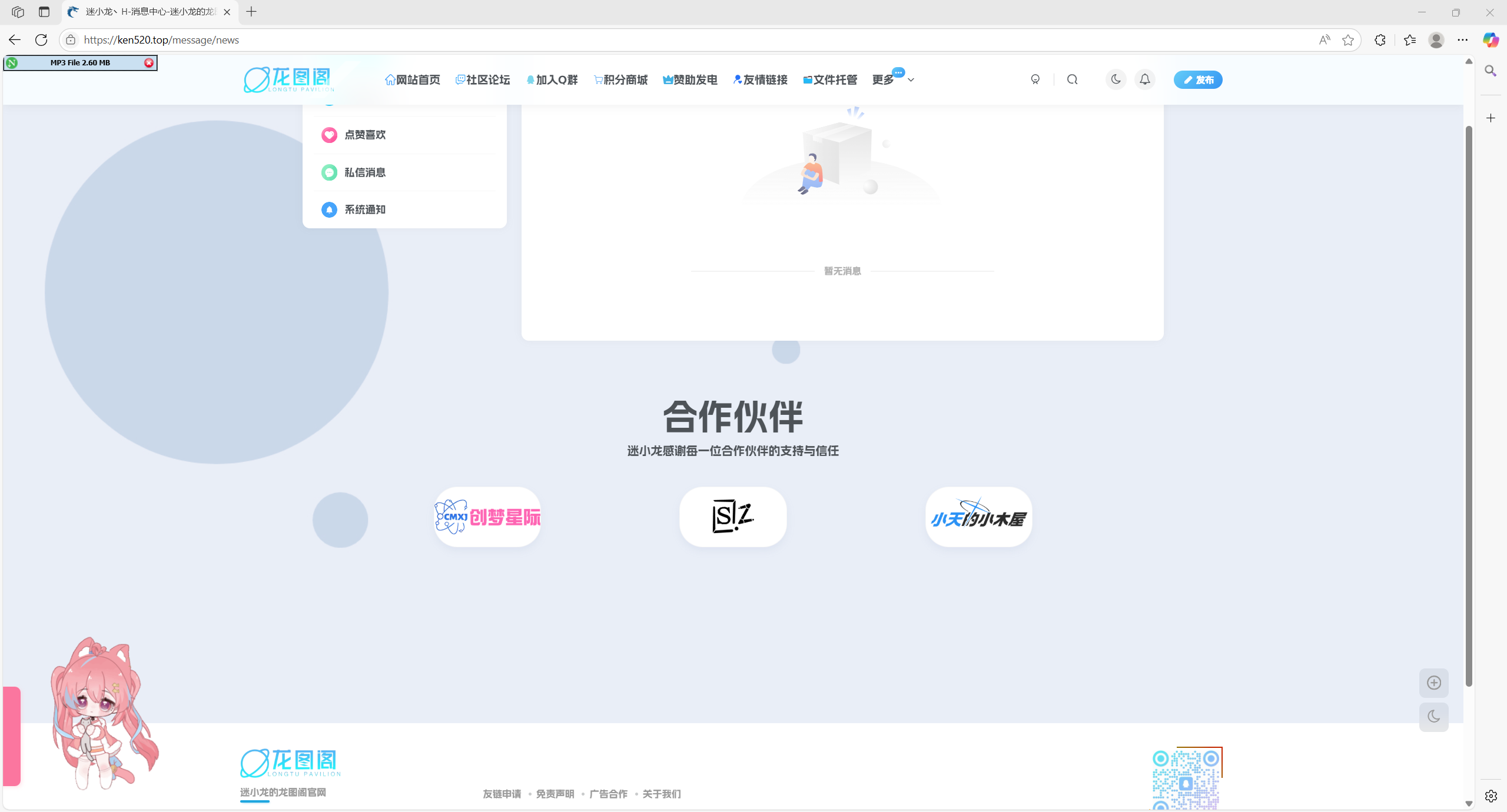The width and height of the screenshot is (1507, 812).
Task: Open 友情链接 navigation item
Action: [760, 79]
